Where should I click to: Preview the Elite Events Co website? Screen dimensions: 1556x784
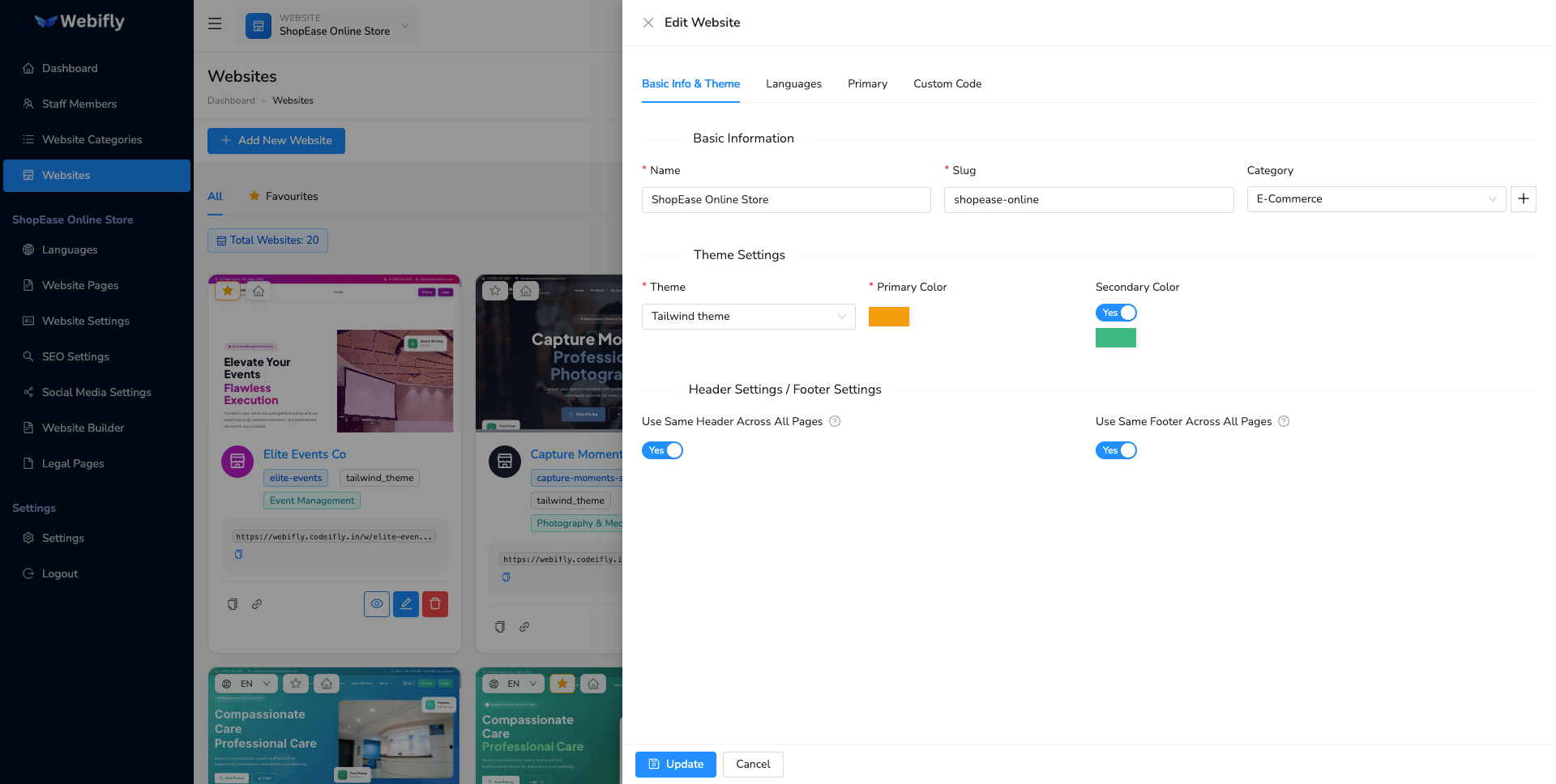click(376, 603)
